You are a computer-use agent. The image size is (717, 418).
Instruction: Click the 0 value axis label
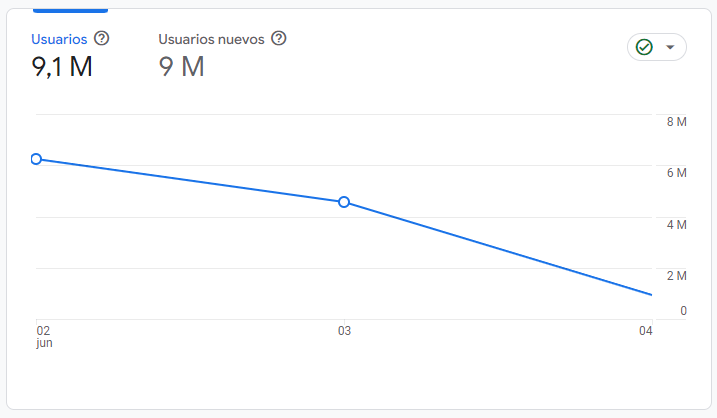(x=683, y=311)
